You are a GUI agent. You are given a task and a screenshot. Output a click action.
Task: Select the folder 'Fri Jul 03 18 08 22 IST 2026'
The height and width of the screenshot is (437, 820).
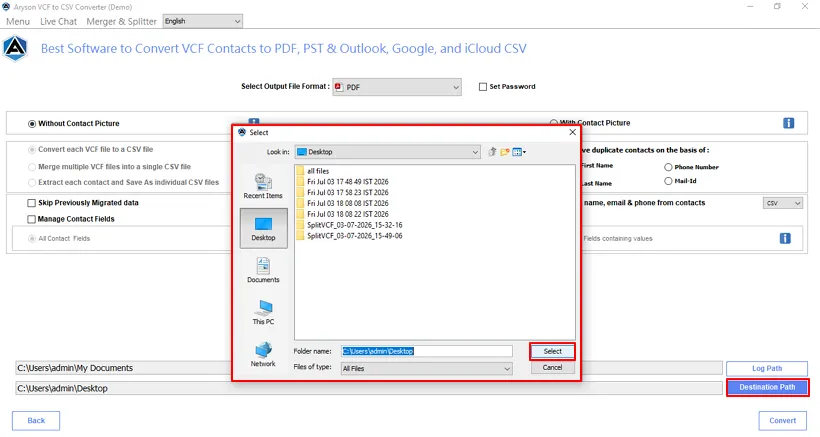coord(342,214)
